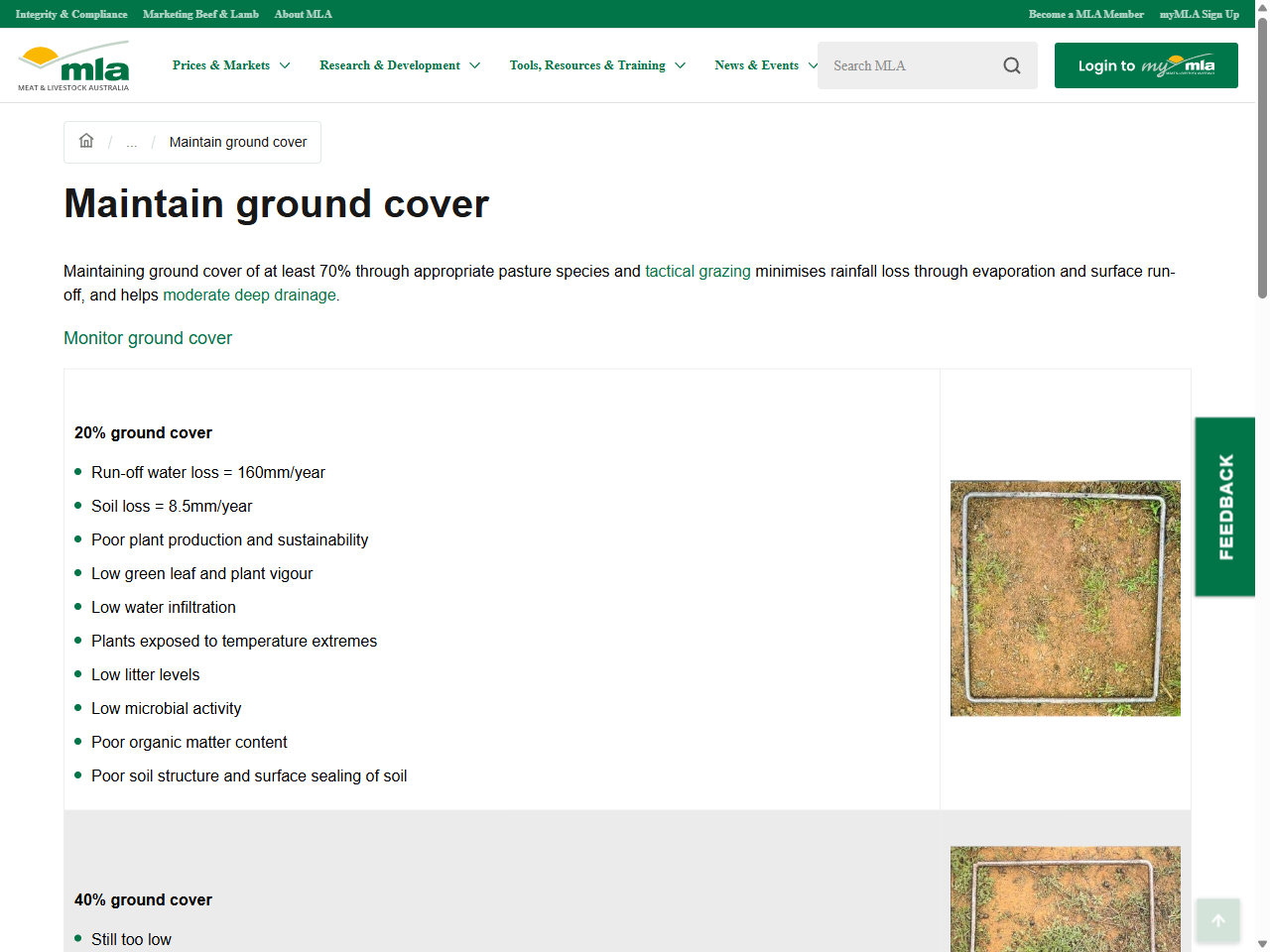Viewport: 1270px width, 952px height.
Task: Click inside the Search MLA field
Action: point(903,64)
